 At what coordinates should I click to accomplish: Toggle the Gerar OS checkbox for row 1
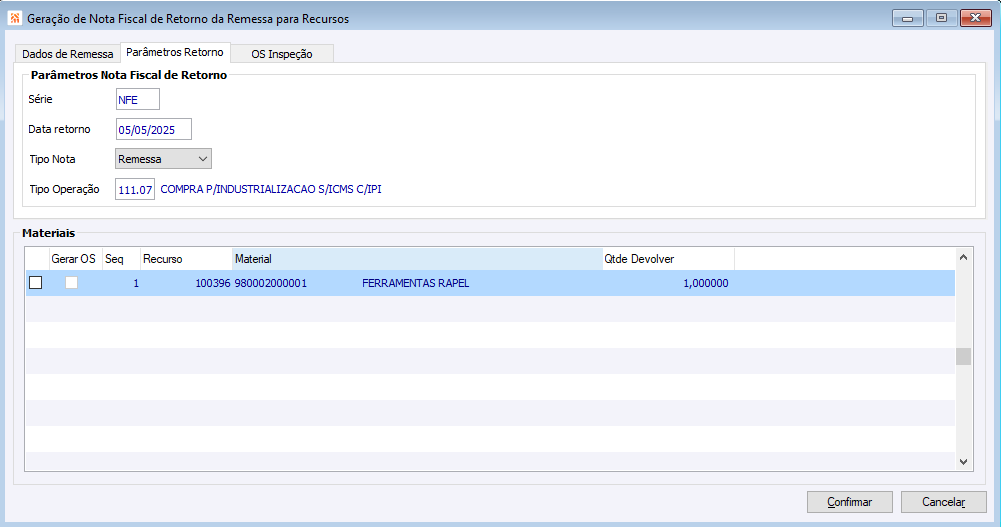pyautogui.click(x=72, y=283)
